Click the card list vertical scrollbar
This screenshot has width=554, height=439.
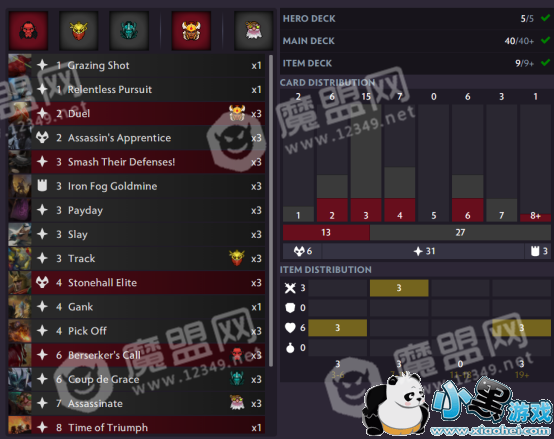pos(271,210)
